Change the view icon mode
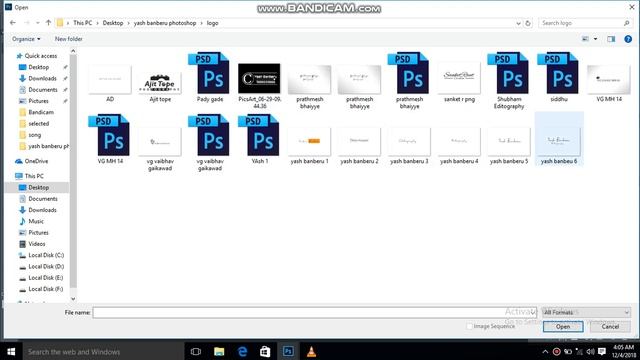This screenshot has height=360, width=640. 585,39
